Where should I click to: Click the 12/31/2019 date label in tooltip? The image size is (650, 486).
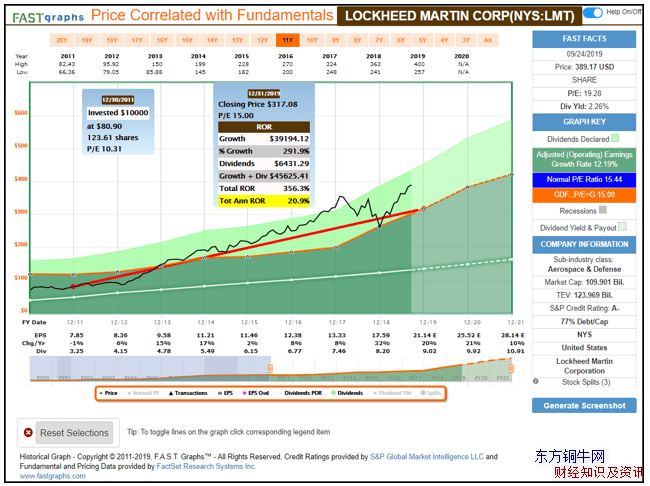tap(264, 93)
